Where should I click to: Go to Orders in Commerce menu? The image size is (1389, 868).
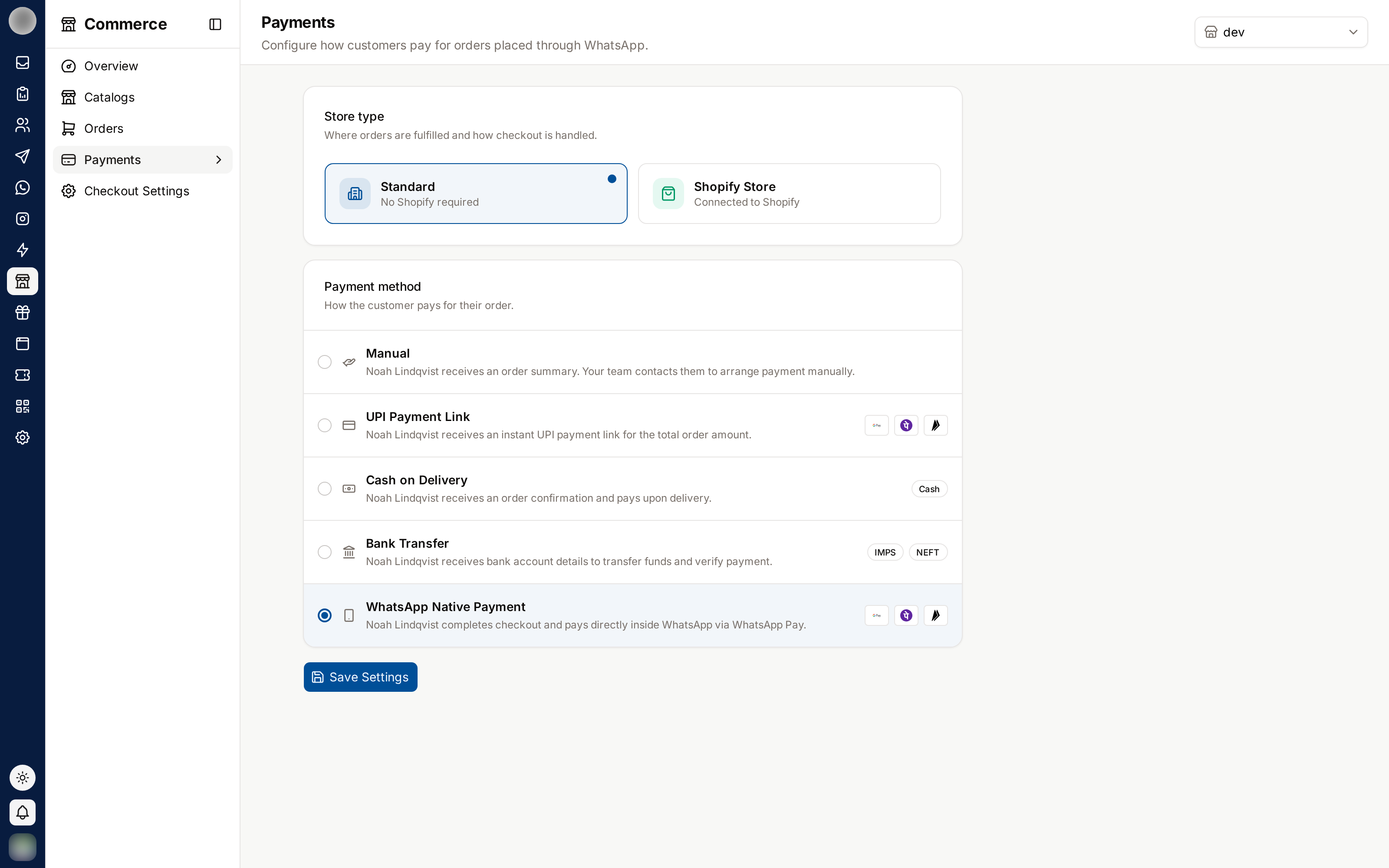coord(143,128)
